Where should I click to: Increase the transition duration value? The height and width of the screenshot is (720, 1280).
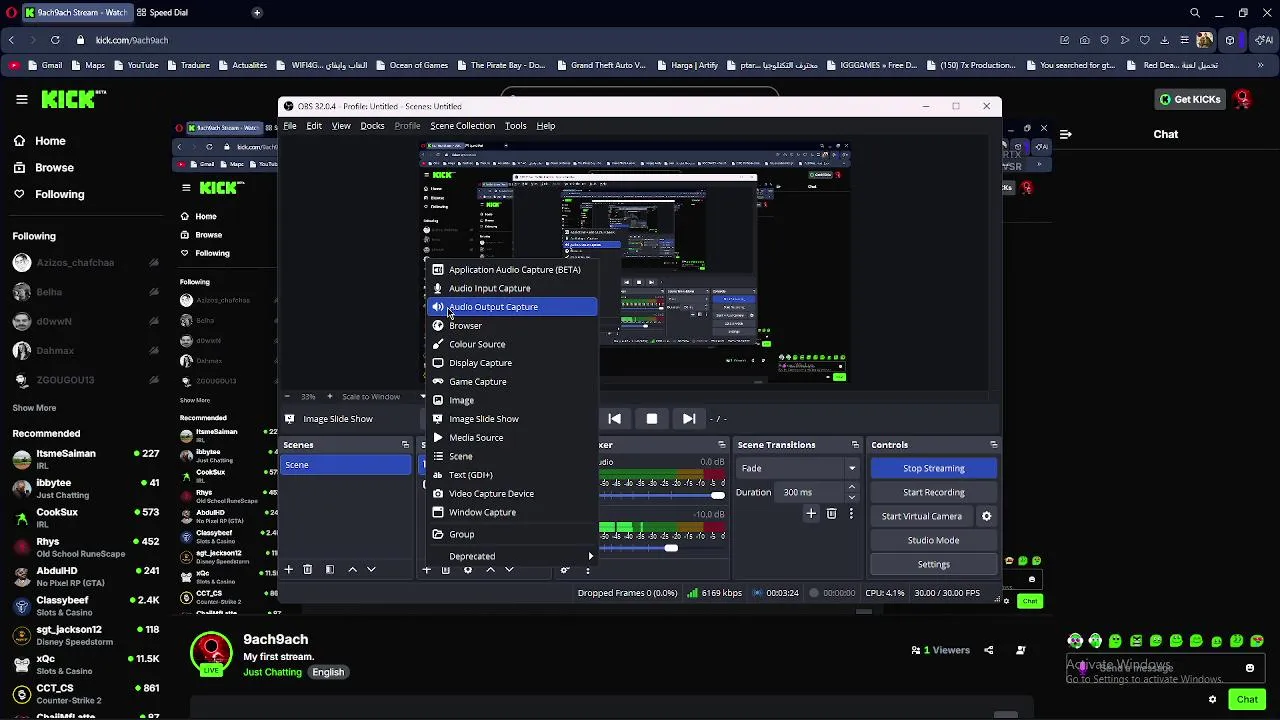tap(852, 488)
